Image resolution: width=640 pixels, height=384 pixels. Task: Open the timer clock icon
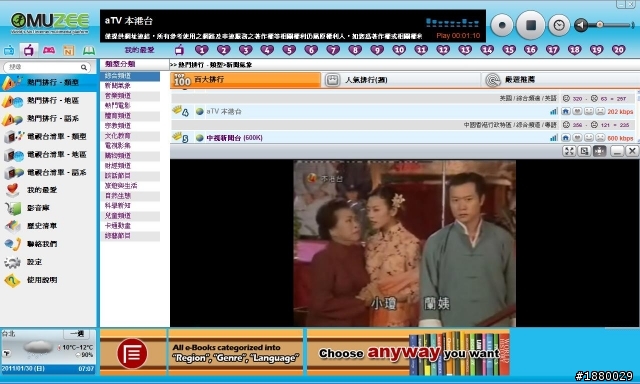click(x=559, y=25)
